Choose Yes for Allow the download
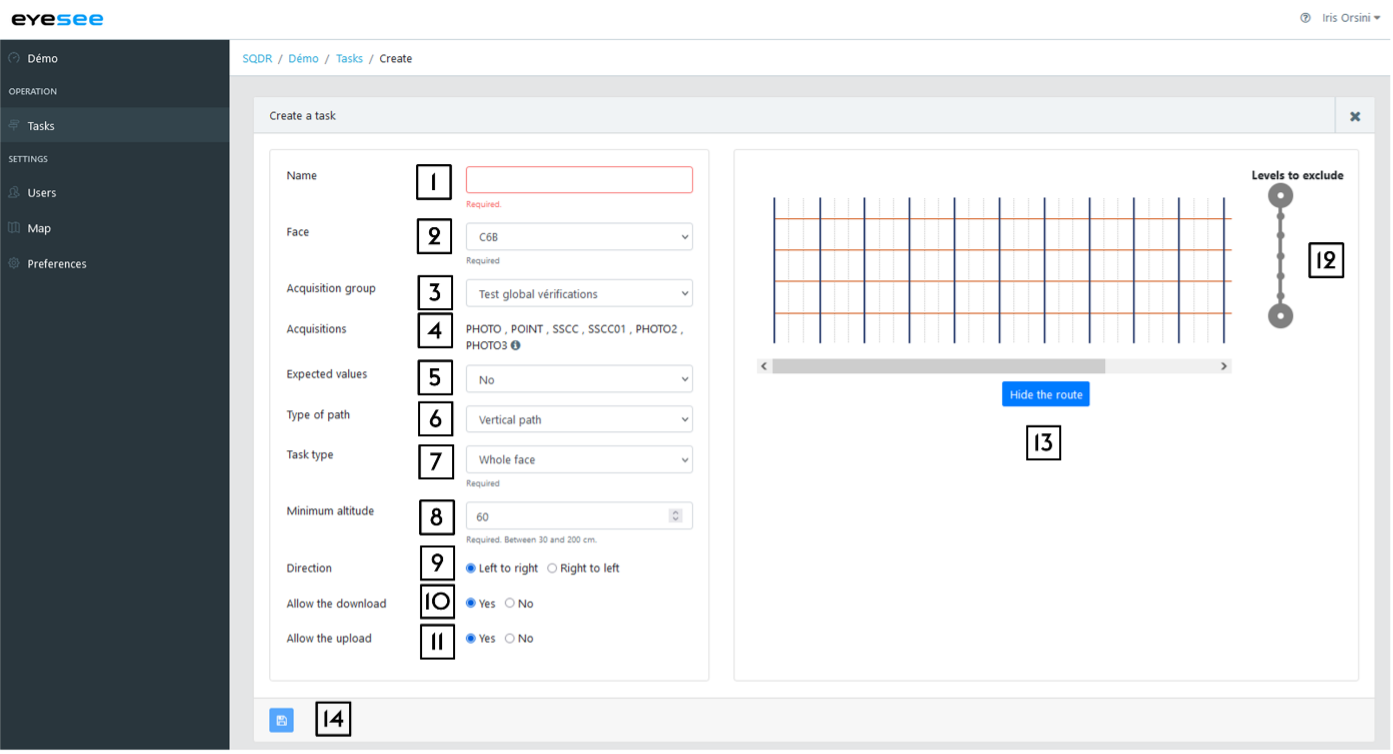This screenshot has height=754, width=1393. coord(471,604)
